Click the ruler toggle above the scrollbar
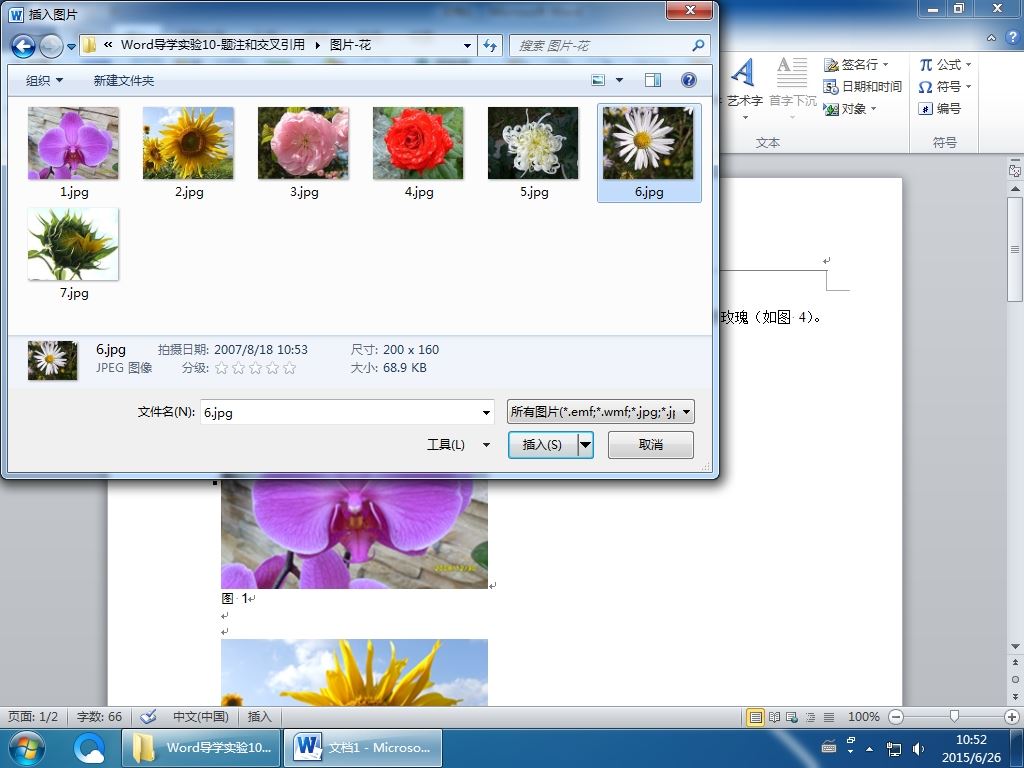1024x768 pixels. point(1015,170)
